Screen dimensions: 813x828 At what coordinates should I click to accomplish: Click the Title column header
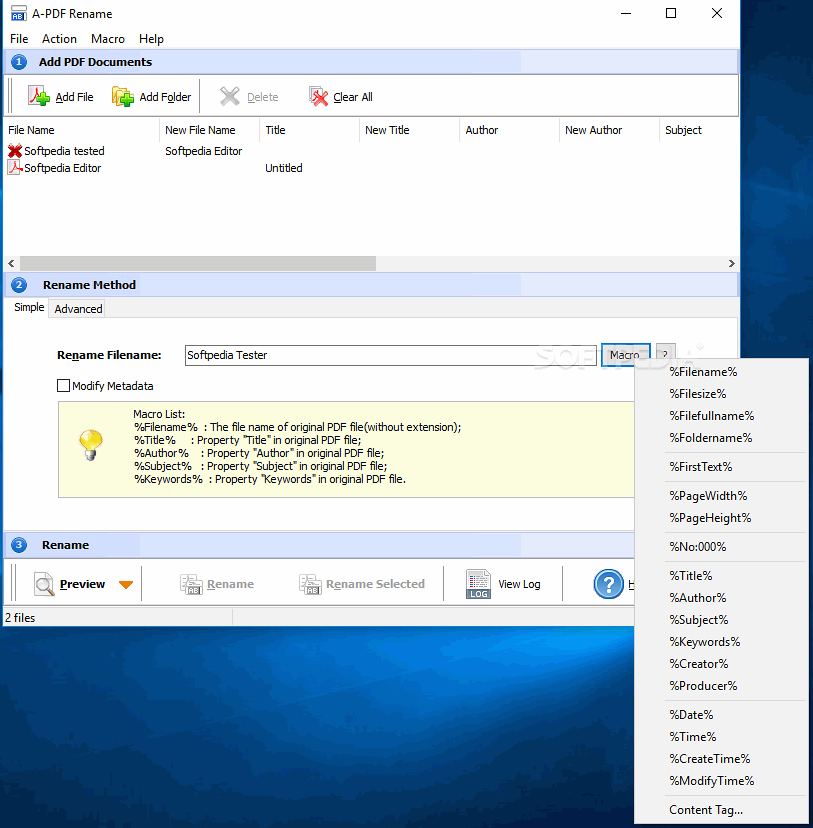pos(309,130)
